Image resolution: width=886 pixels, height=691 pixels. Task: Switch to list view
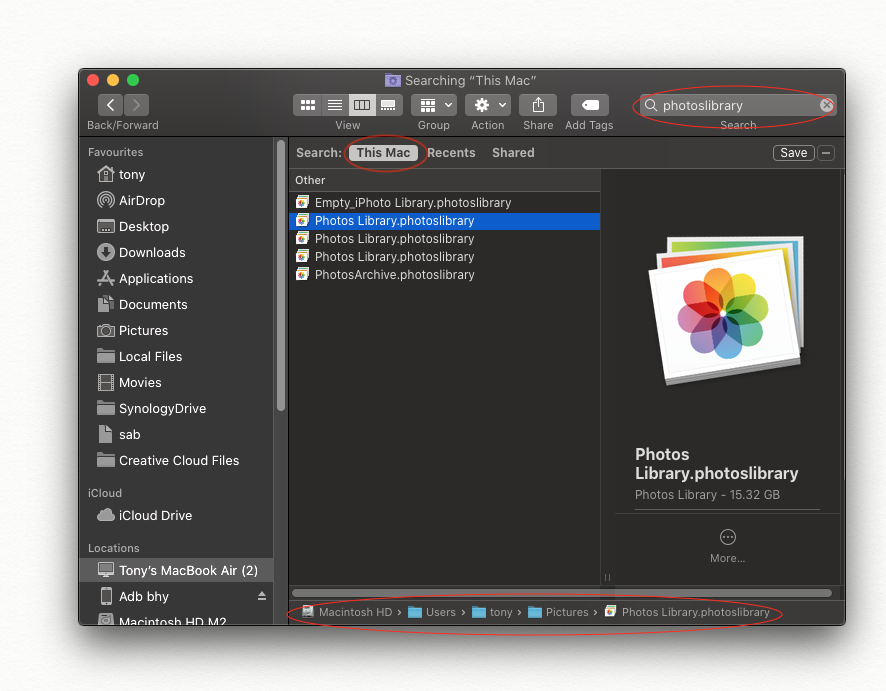[x=335, y=105]
